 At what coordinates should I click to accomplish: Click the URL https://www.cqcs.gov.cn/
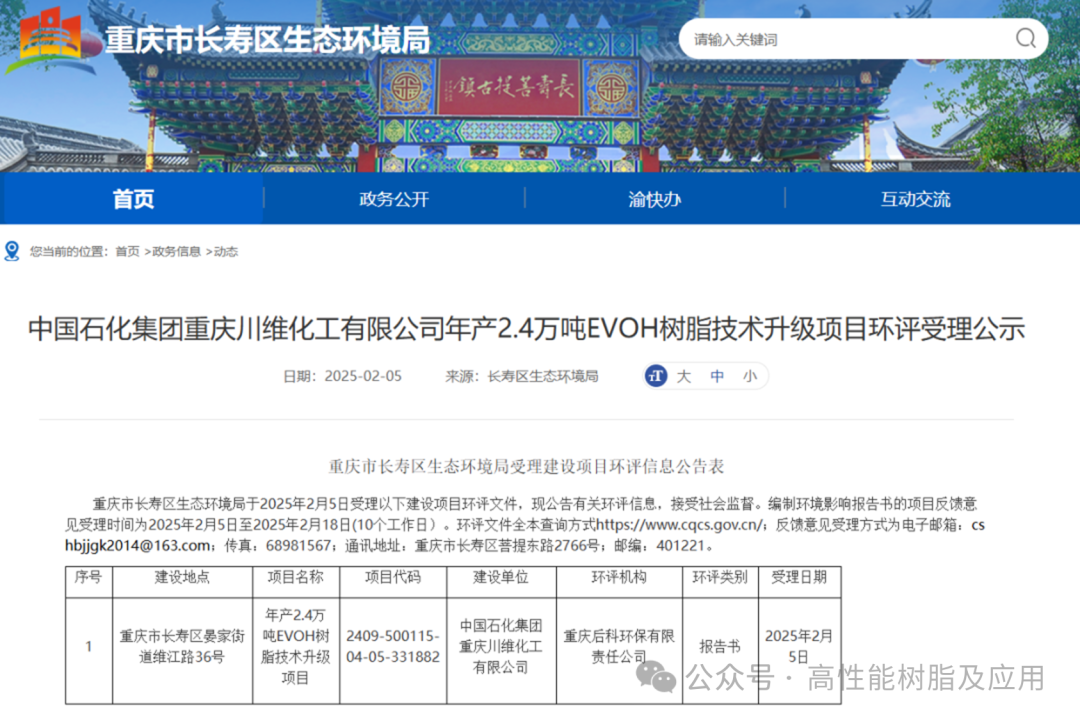pyautogui.click(x=679, y=525)
